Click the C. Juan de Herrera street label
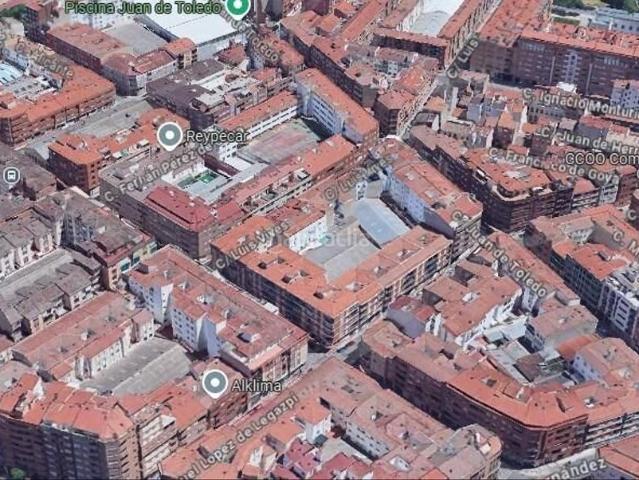The width and height of the screenshot is (639, 480). [590, 139]
